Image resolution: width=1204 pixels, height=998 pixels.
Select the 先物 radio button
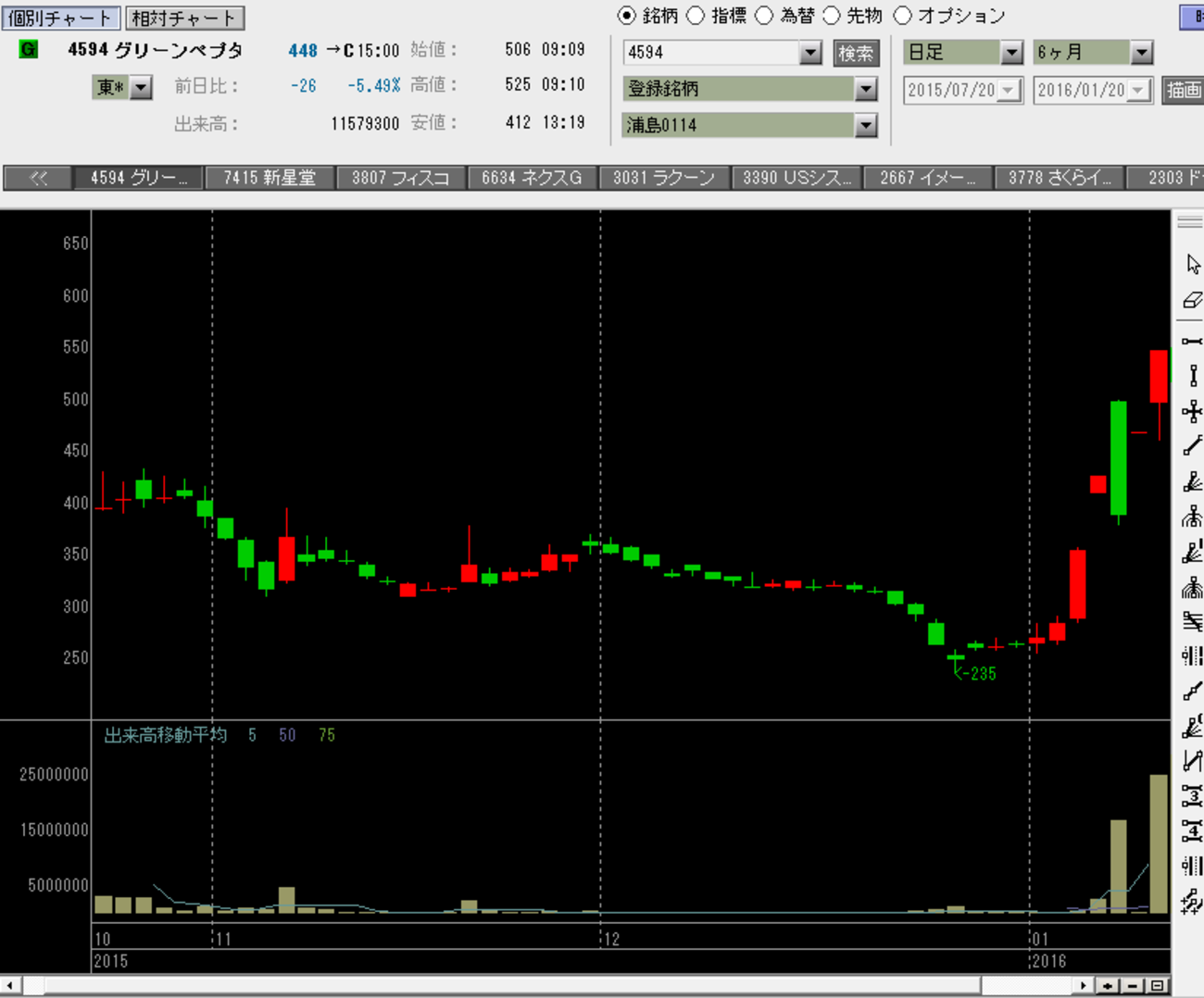(832, 16)
